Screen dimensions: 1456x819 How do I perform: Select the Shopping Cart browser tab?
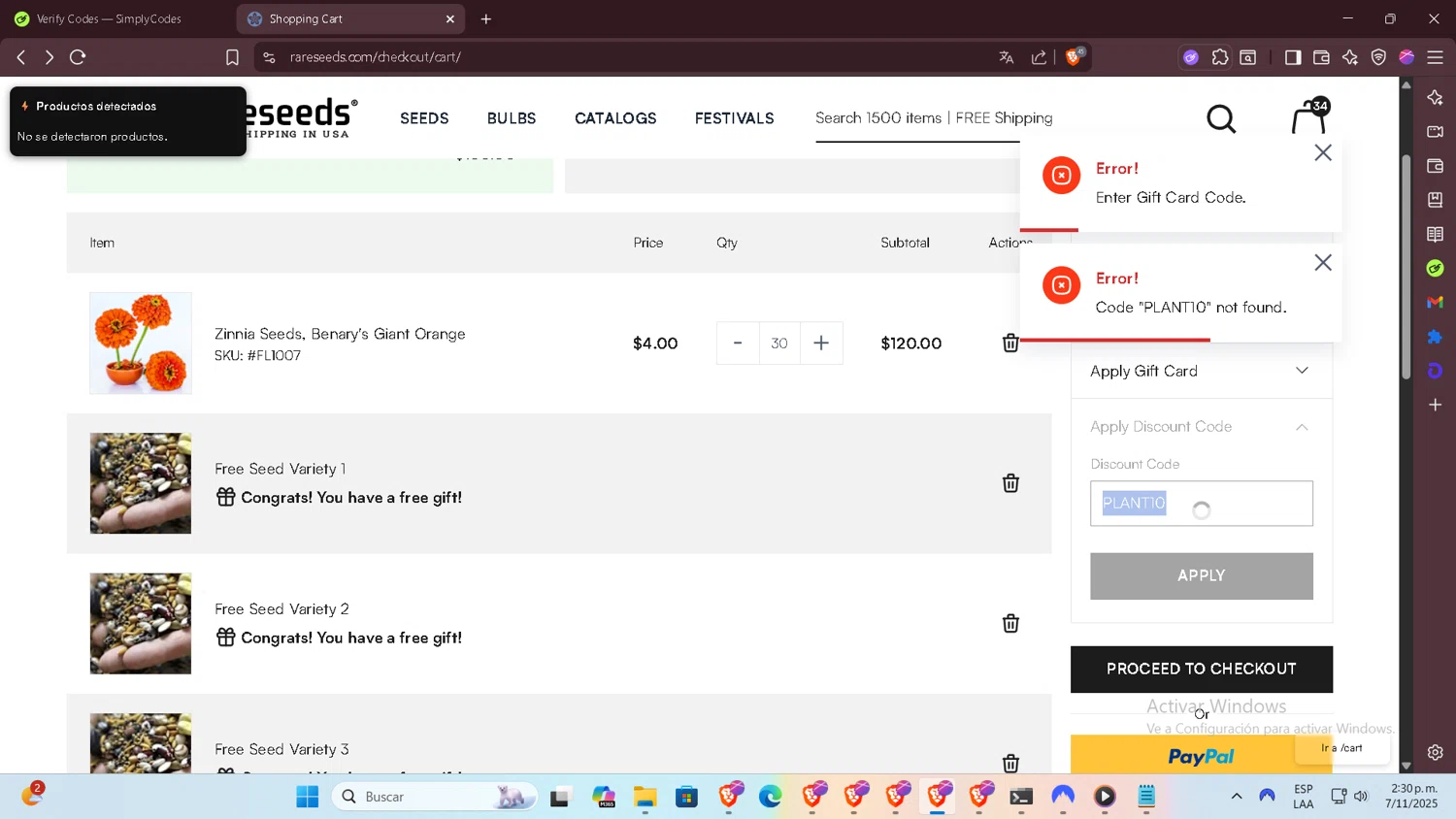tap(350, 18)
